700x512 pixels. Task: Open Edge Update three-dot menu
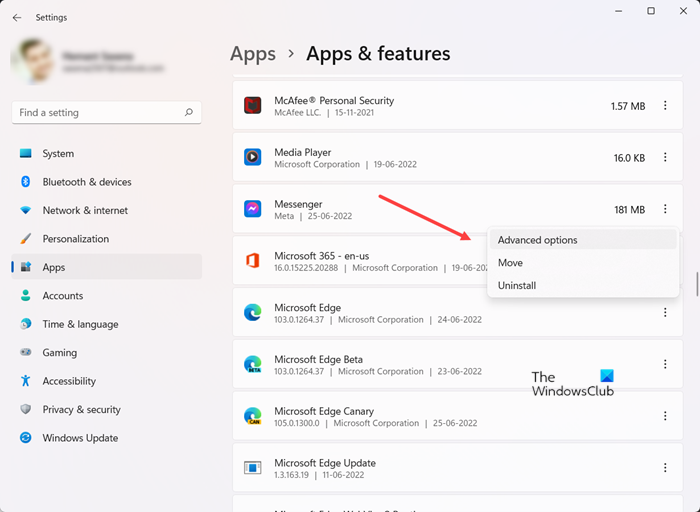pyautogui.click(x=665, y=468)
